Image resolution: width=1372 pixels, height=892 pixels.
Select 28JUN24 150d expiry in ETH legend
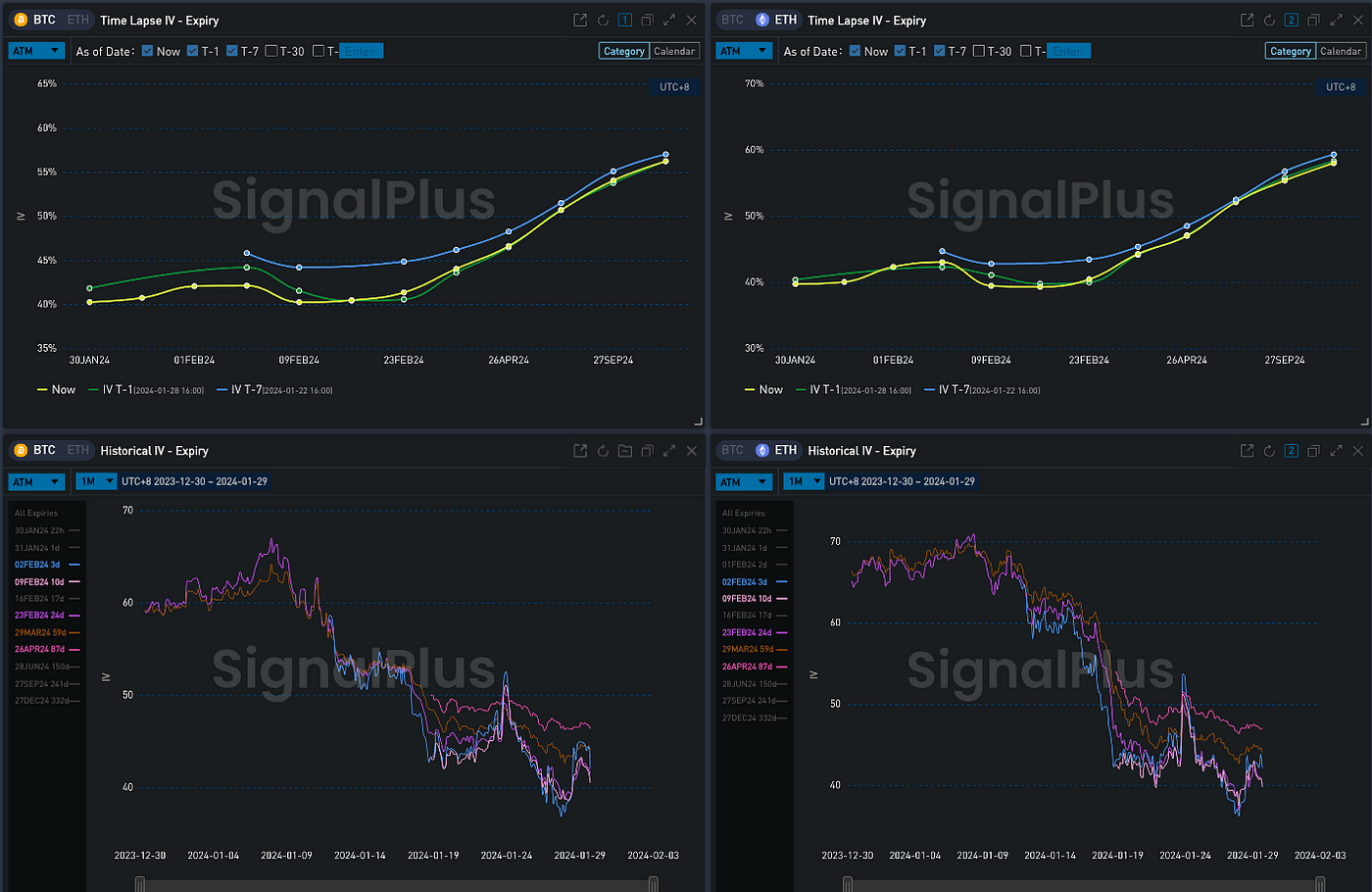[749, 684]
